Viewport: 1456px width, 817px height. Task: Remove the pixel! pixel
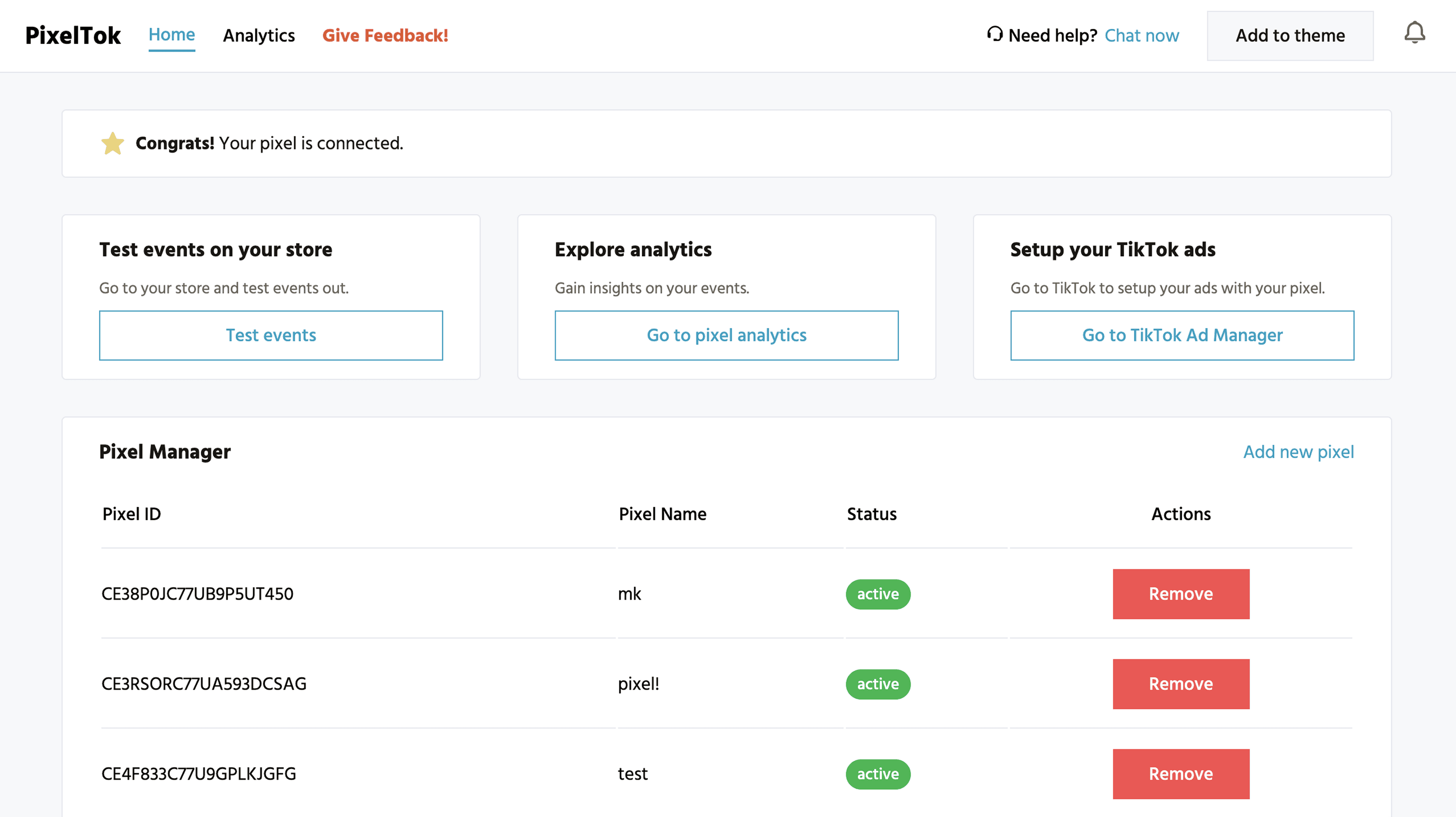click(1181, 684)
